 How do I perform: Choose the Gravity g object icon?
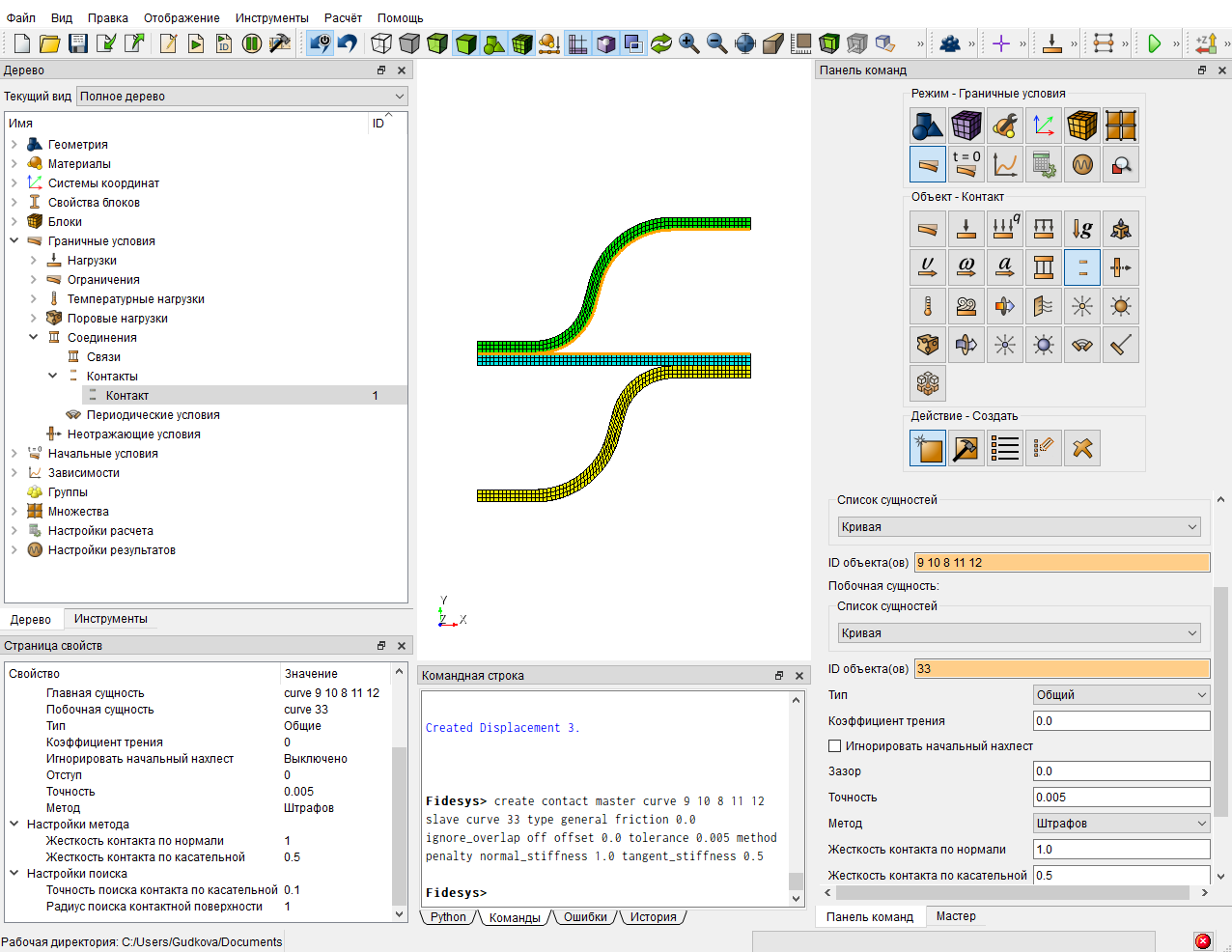pyautogui.click(x=1082, y=229)
